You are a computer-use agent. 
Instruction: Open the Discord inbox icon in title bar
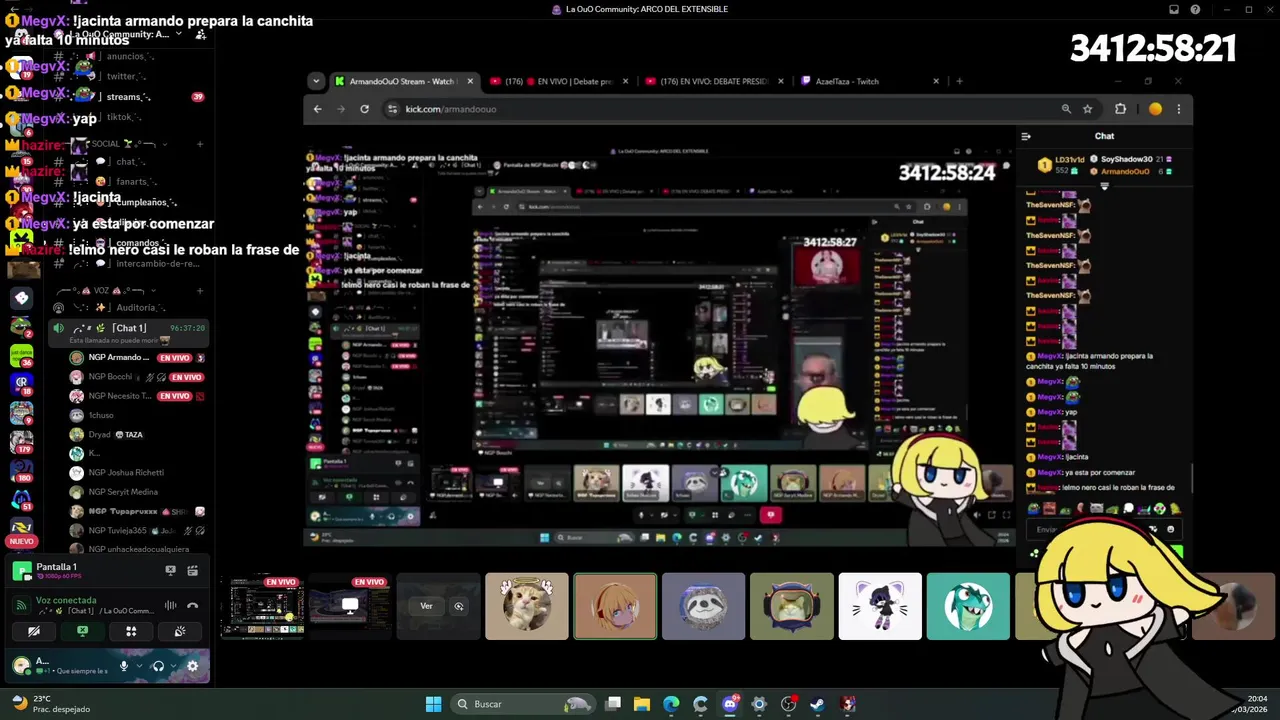pos(1173,10)
